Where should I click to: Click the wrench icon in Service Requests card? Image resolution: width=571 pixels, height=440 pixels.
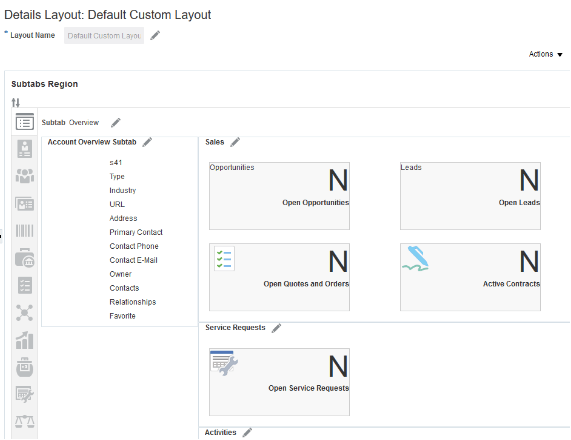[224, 364]
